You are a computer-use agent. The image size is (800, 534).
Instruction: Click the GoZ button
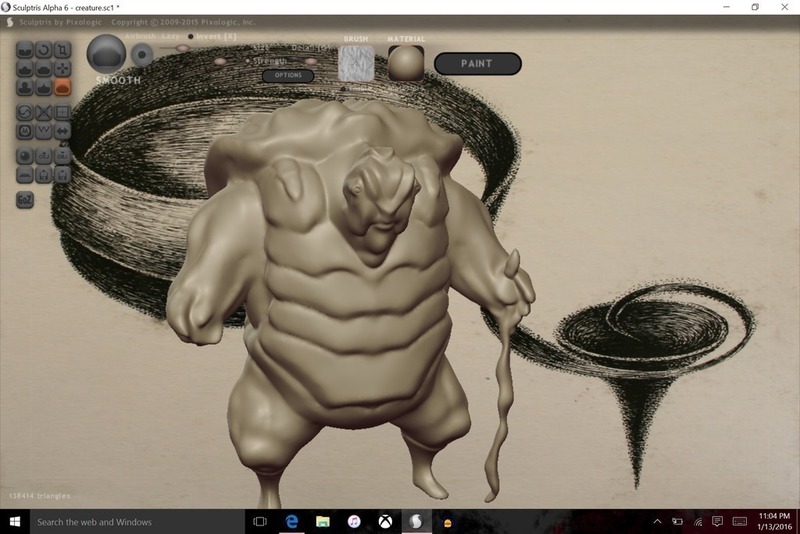pyautogui.click(x=25, y=200)
